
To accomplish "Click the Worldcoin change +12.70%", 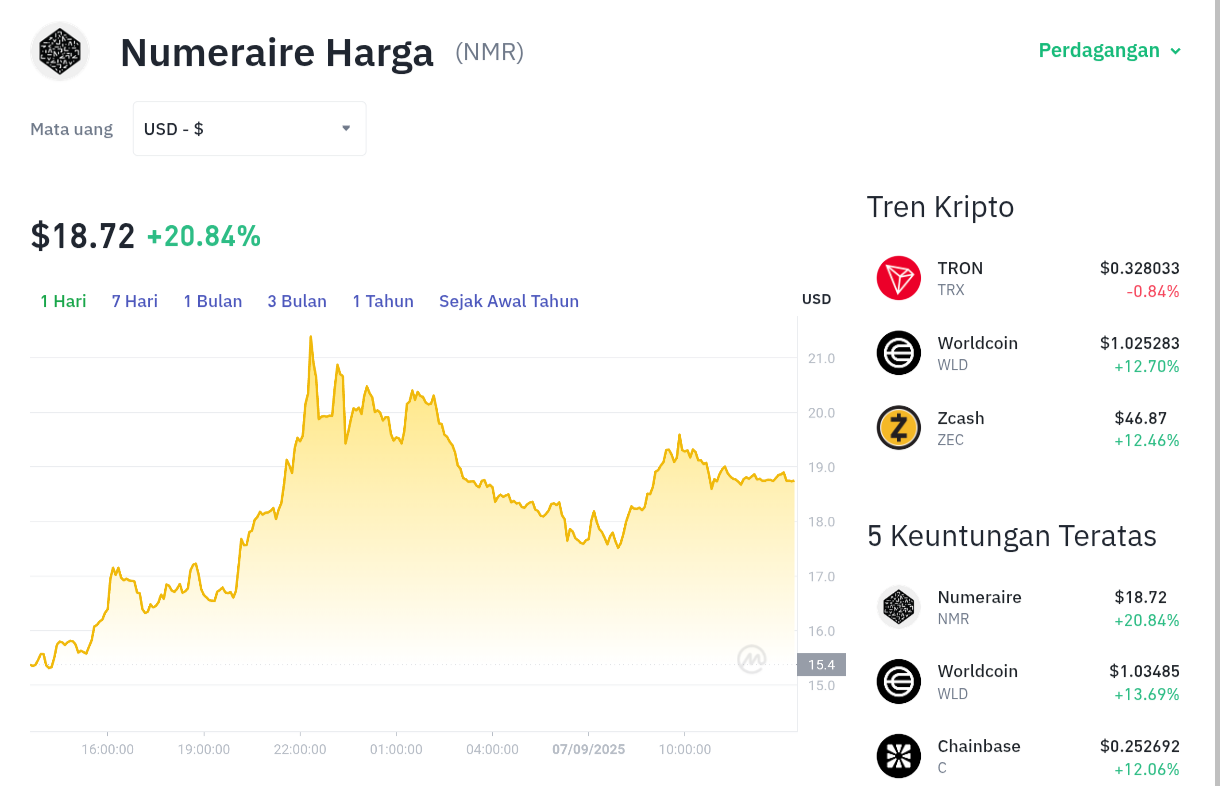I will coord(1147,366).
